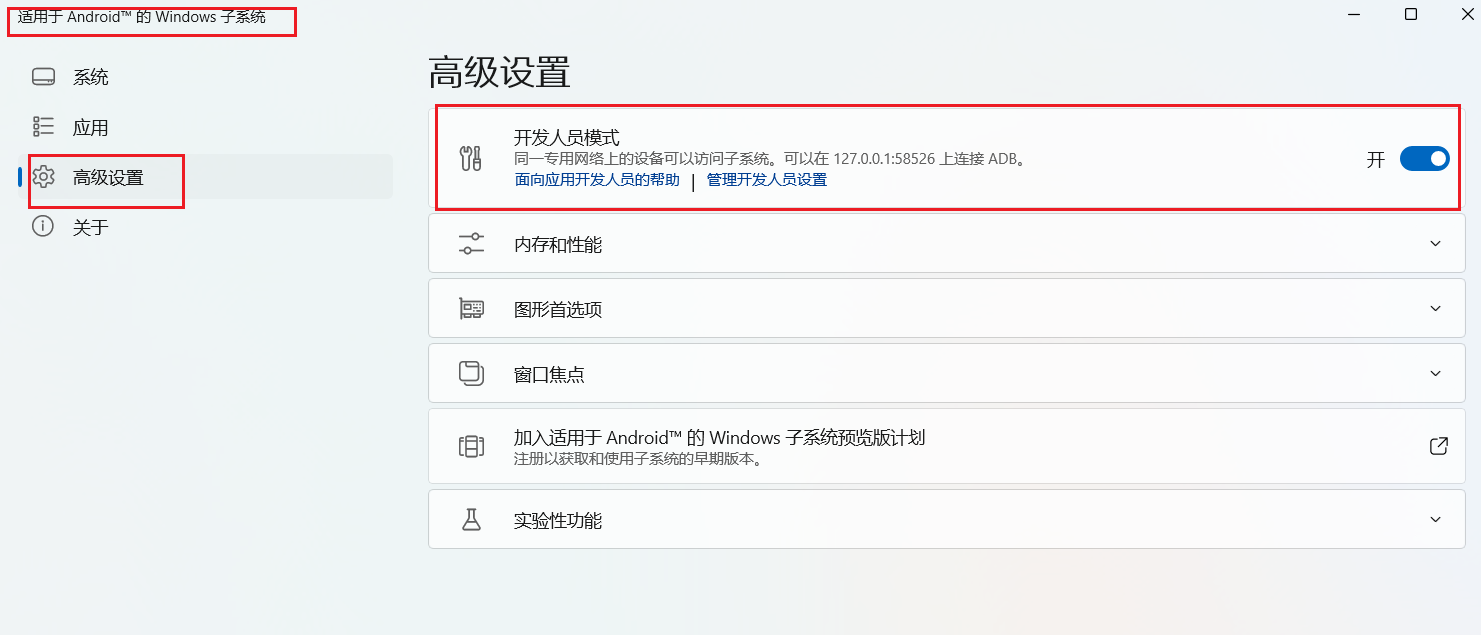Viewport: 1481px width, 635px height.
Task: Click the 加入适用于 Android 的 Windows 子系统预览版计划 title
Action: [719, 438]
